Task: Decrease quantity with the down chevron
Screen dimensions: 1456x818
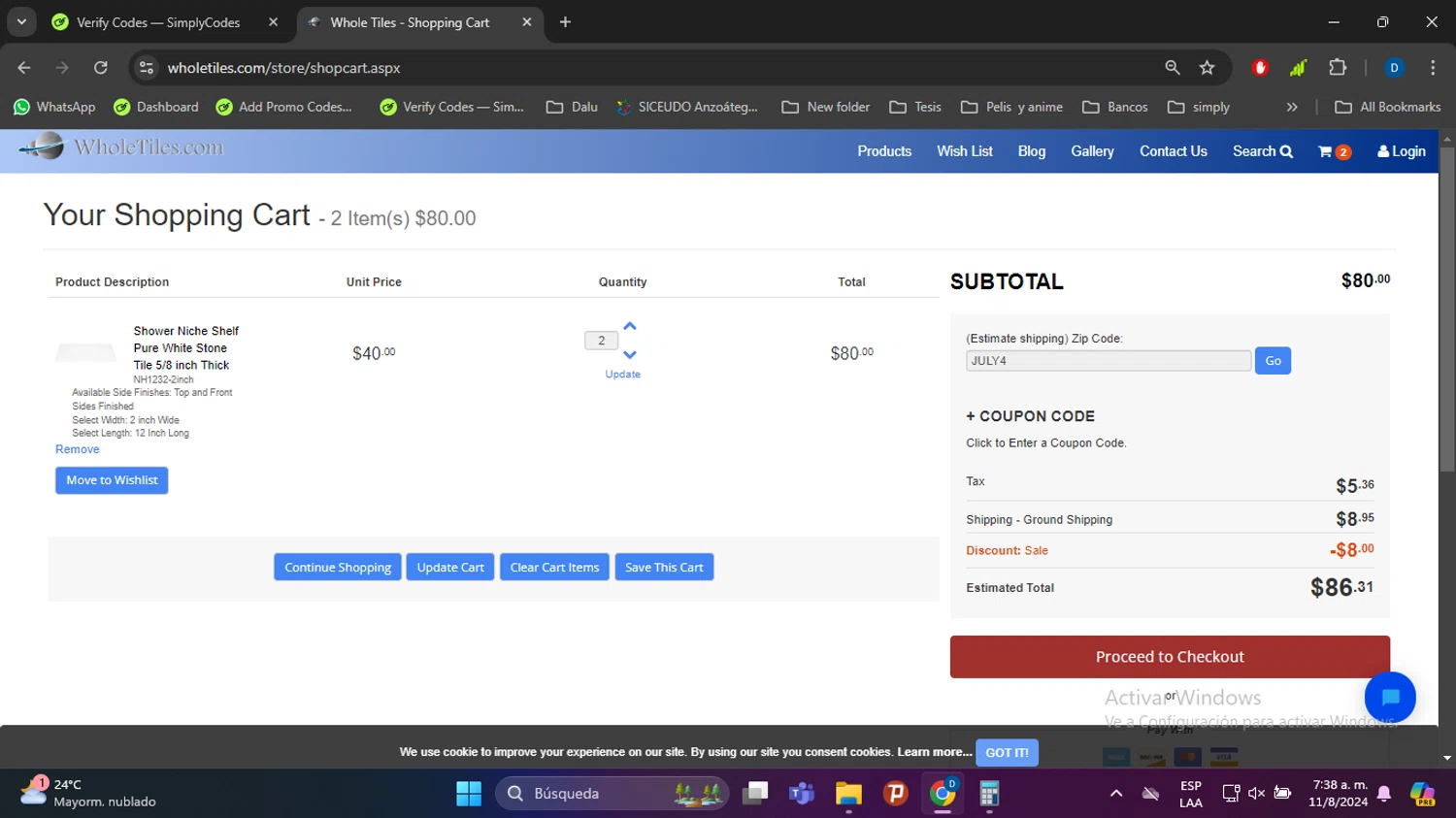Action: (630, 355)
